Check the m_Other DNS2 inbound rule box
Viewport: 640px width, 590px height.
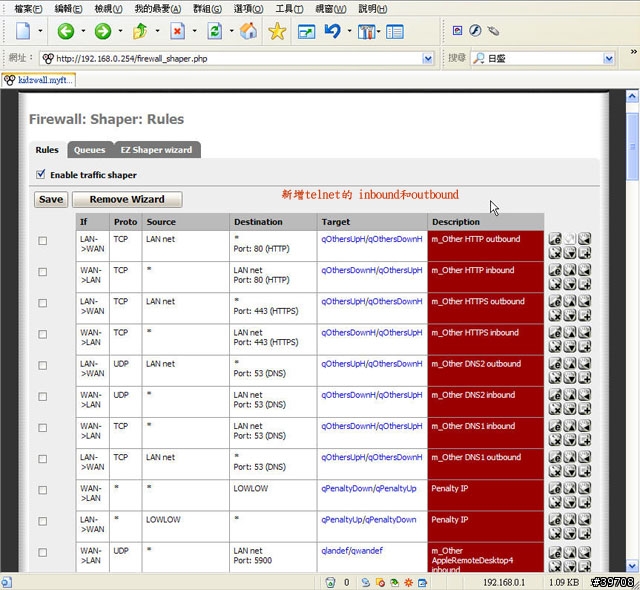coord(42,397)
